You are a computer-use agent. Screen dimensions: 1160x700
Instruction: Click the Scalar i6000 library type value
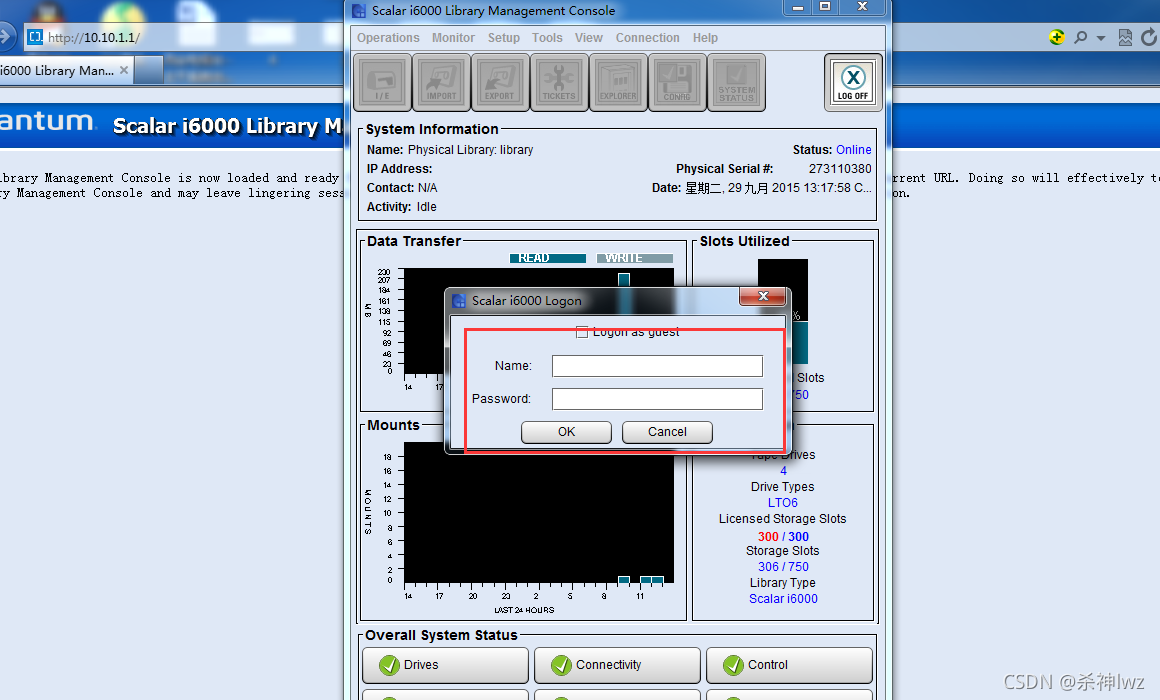[x=783, y=599]
